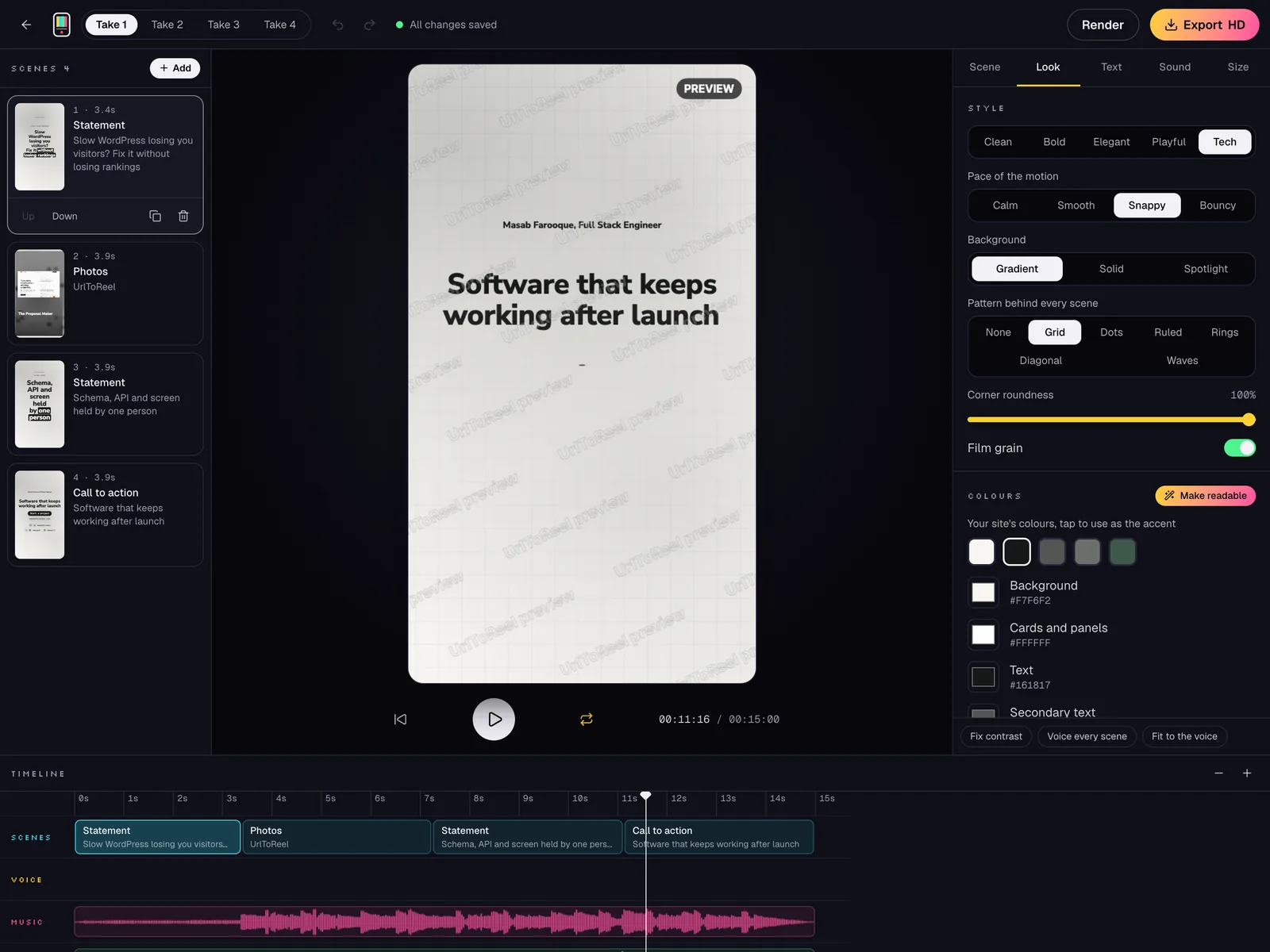Image resolution: width=1270 pixels, height=952 pixels.
Task: Toggle Film grain switch
Action: pos(1240,448)
